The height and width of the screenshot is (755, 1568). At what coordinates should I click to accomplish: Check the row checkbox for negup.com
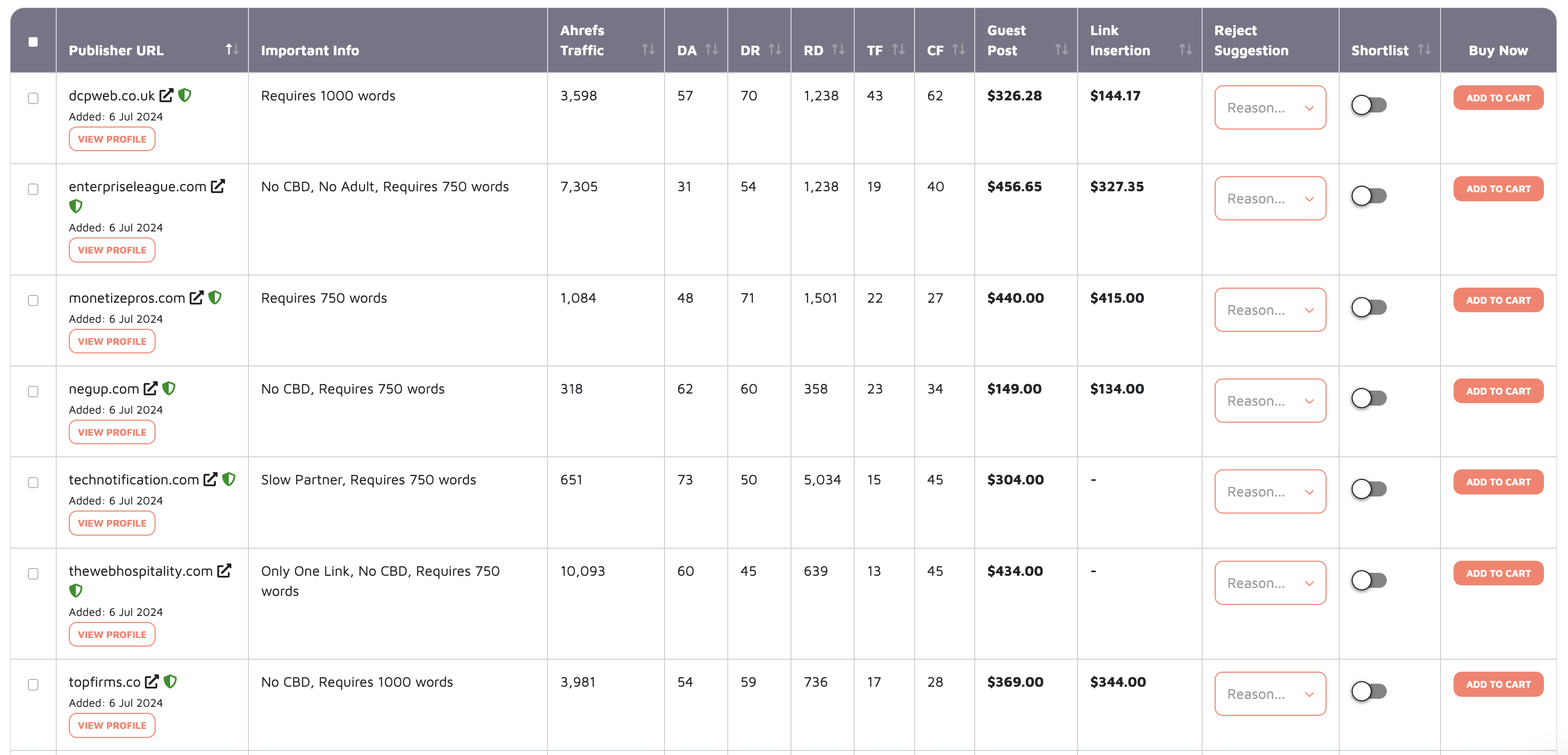click(x=34, y=393)
